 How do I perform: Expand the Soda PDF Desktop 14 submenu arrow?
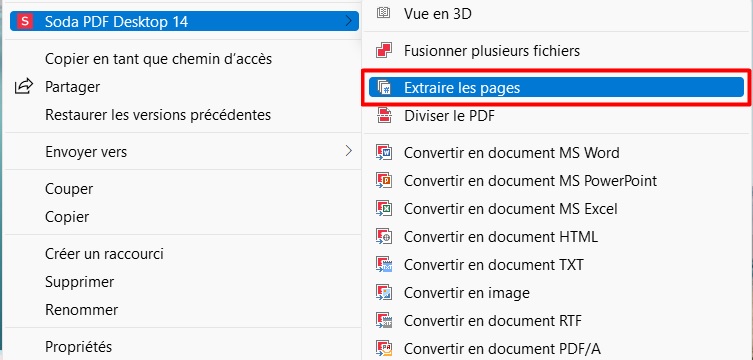coord(349,21)
